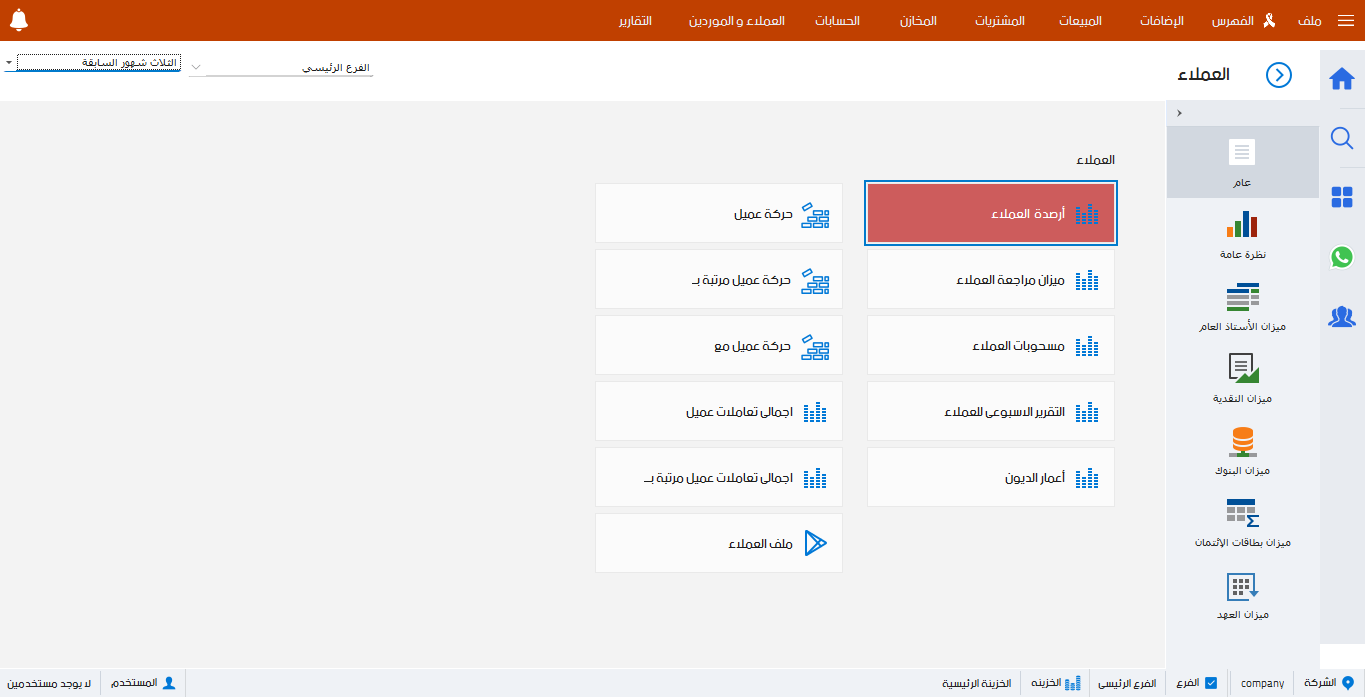Click لا يوجد مستخدمين in status bar
Viewport: 1365px width, 697px height.
pyautogui.click(x=48, y=683)
